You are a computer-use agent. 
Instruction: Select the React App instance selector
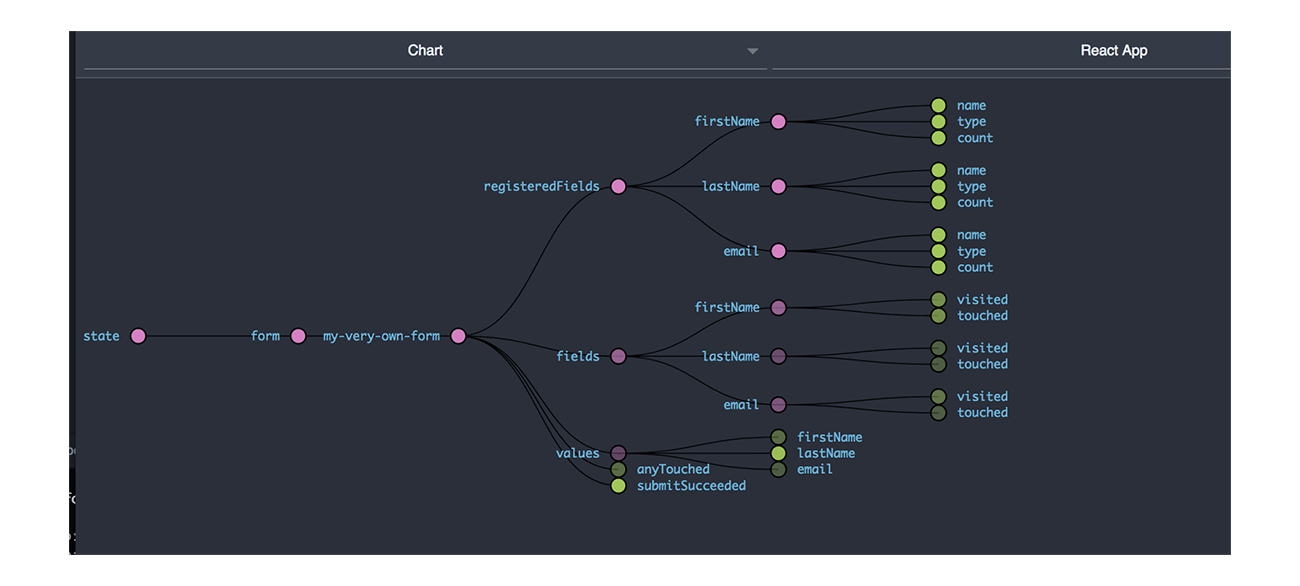pos(1001,51)
